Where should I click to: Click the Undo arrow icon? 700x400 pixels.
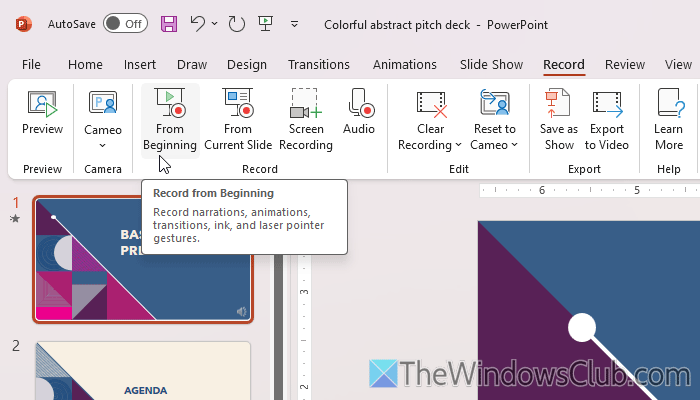coord(198,23)
